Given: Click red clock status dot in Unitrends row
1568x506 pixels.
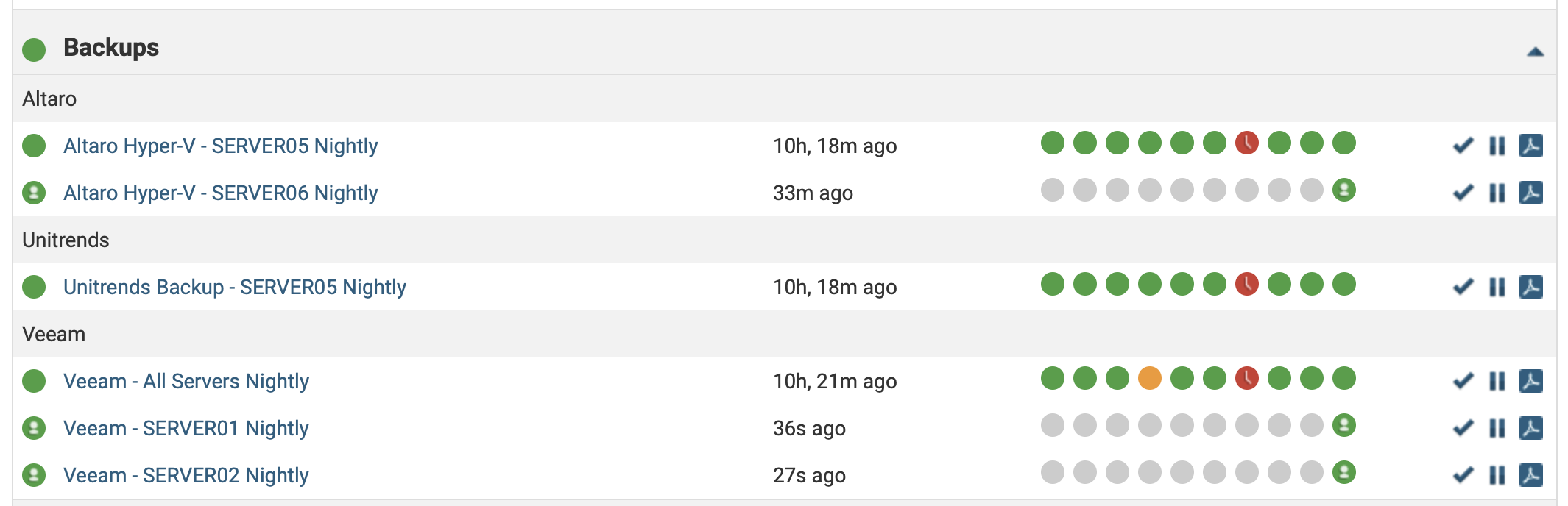Looking at the screenshot, I should coord(1246,284).
